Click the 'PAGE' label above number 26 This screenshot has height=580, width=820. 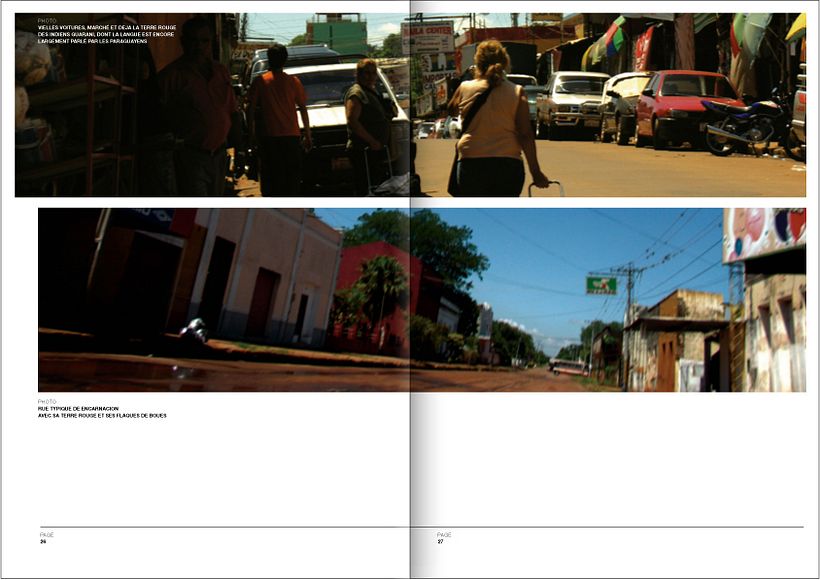coord(47,535)
